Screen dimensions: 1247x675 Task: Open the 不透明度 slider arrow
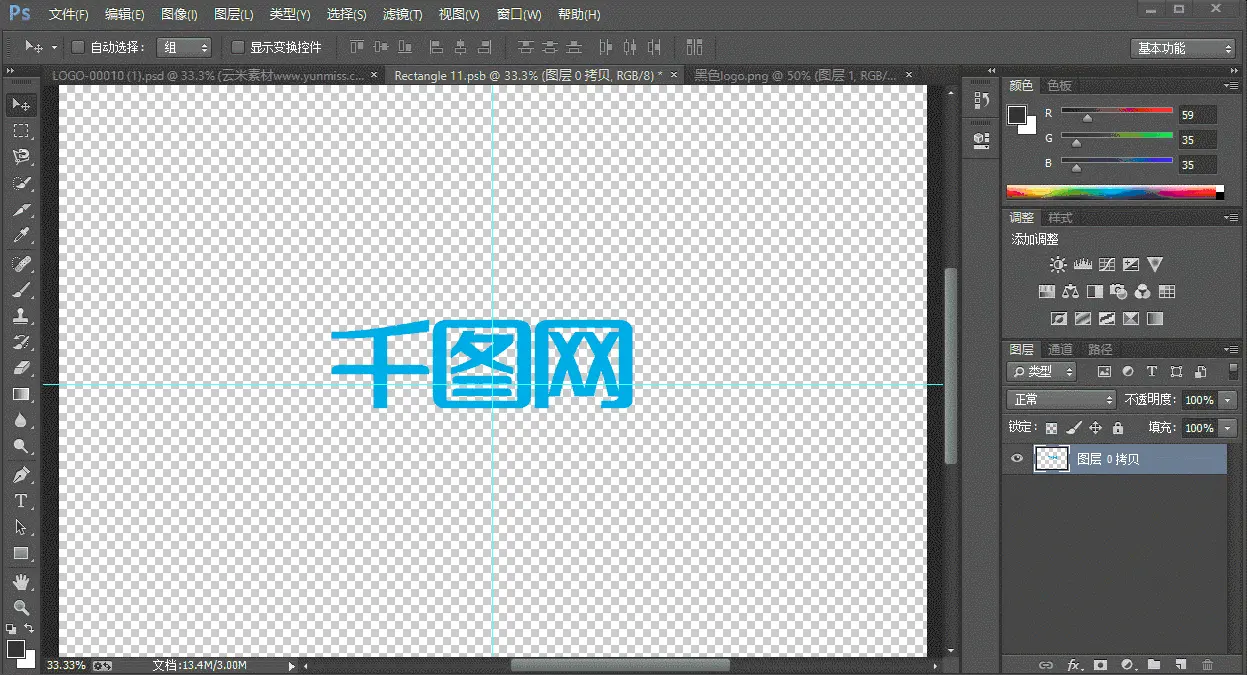coord(1228,400)
